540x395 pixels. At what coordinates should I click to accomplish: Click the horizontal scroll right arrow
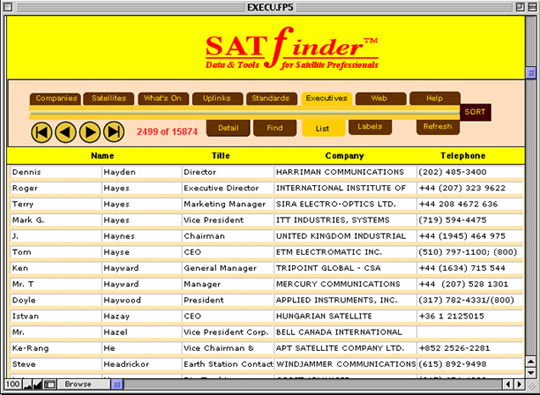point(520,384)
